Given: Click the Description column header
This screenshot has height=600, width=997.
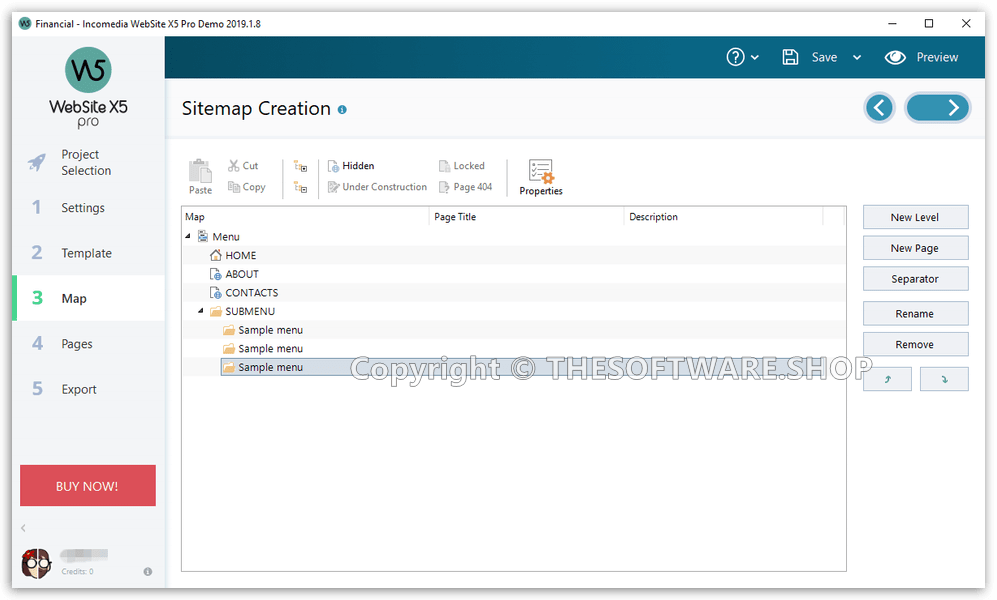Looking at the screenshot, I should coord(723,217).
